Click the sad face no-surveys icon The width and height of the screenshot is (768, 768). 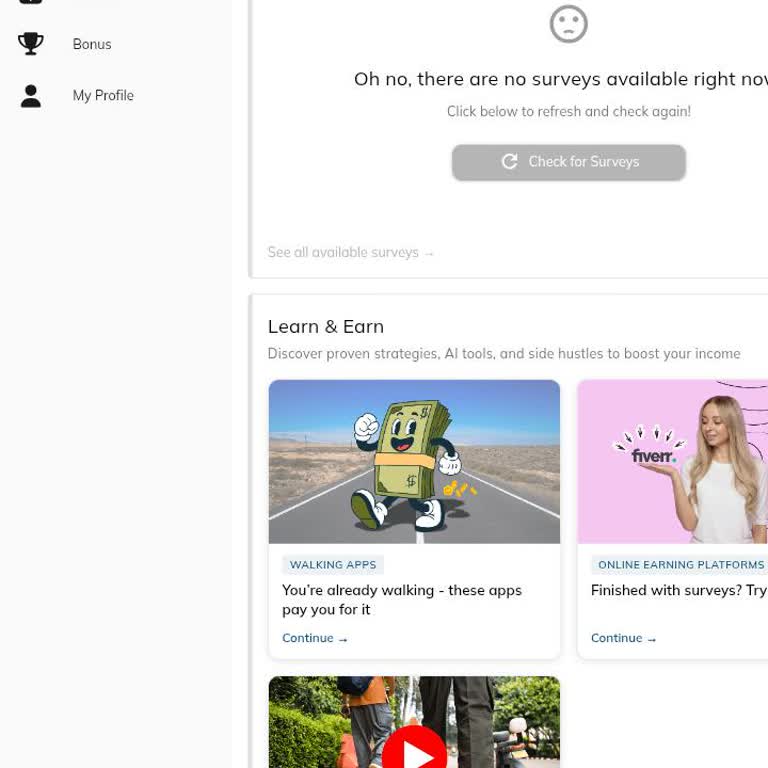[x=568, y=24]
